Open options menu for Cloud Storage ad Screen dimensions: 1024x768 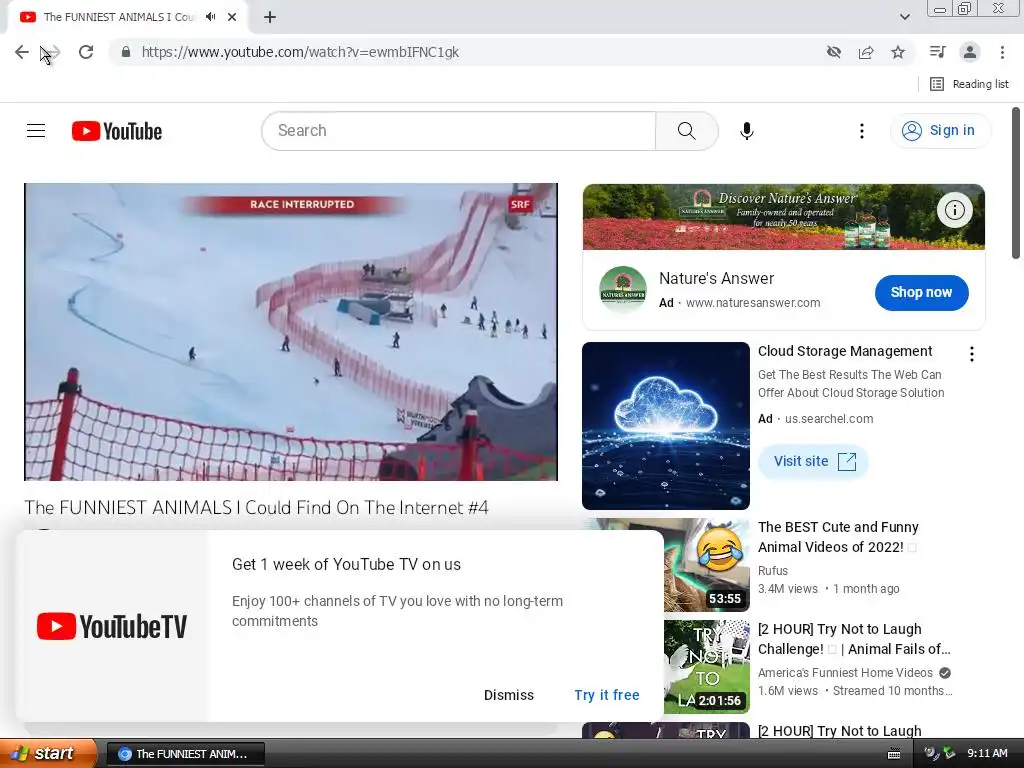coord(972,354)
